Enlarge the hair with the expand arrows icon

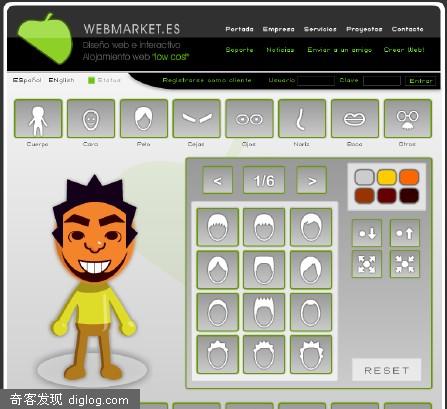367,264
